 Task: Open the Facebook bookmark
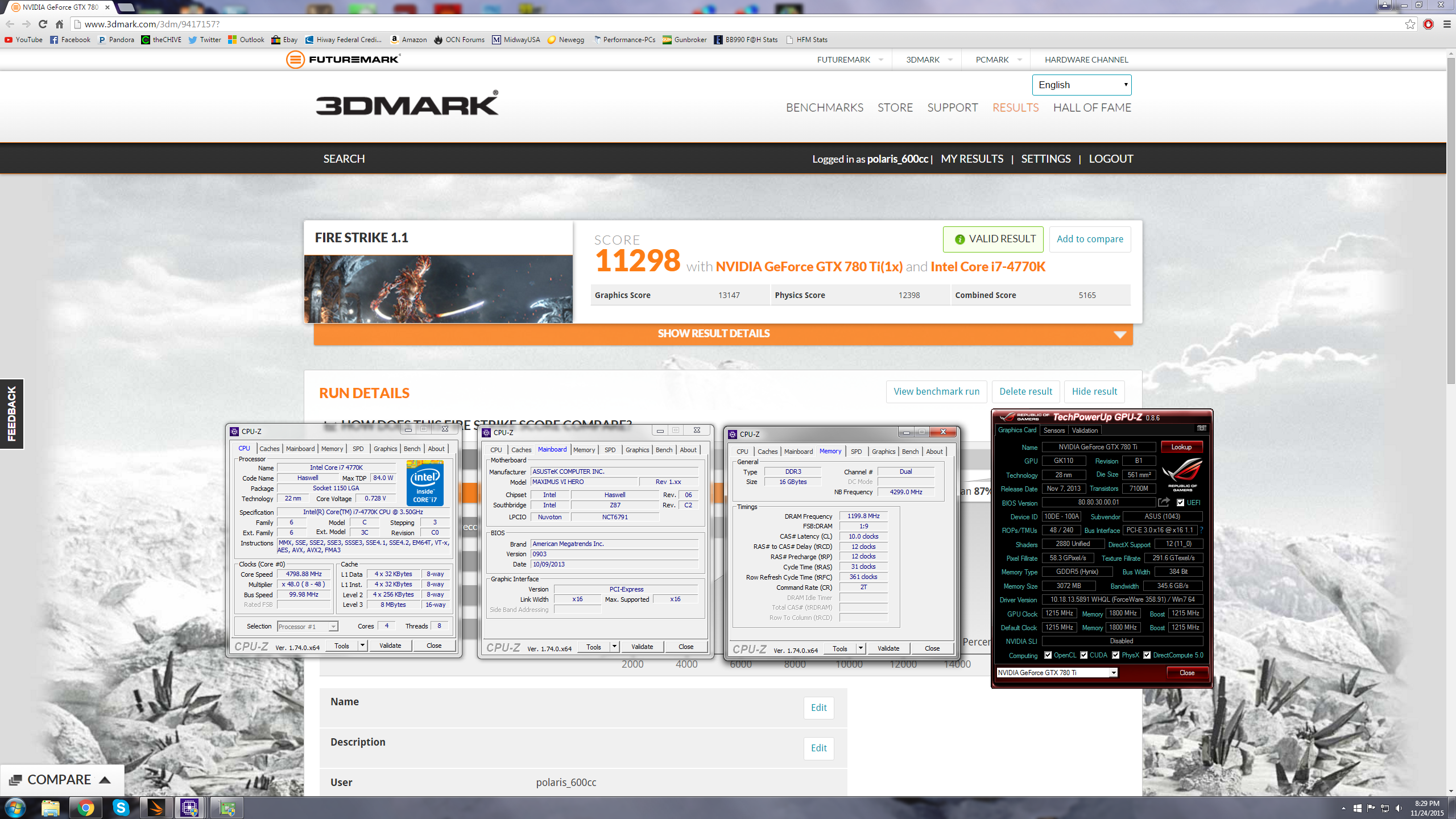click(x=70, y=40)
